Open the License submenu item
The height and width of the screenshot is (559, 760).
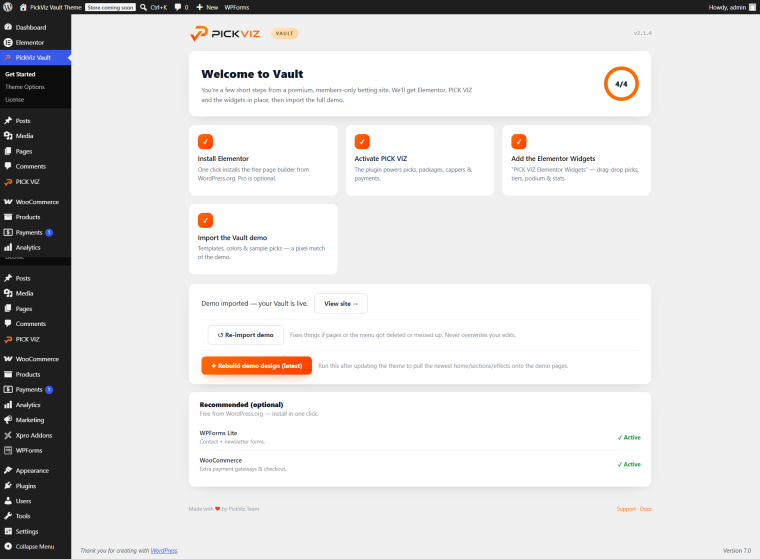point(15,99)
